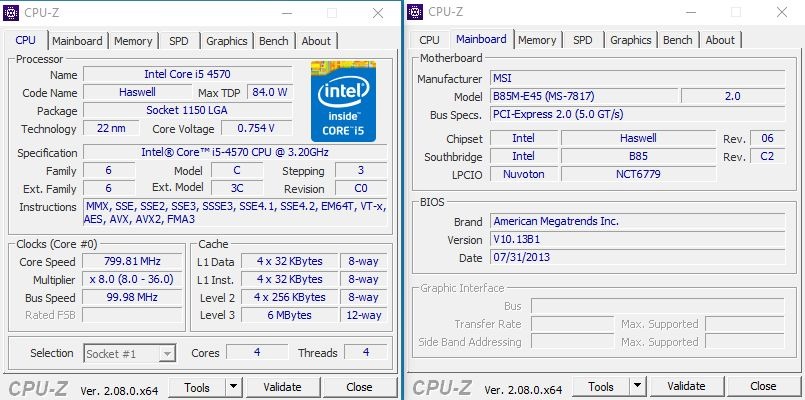The image size is (805, 400).
Task: Open the Socket #1 selection dropdown
Action: click(x=129, y=353)
